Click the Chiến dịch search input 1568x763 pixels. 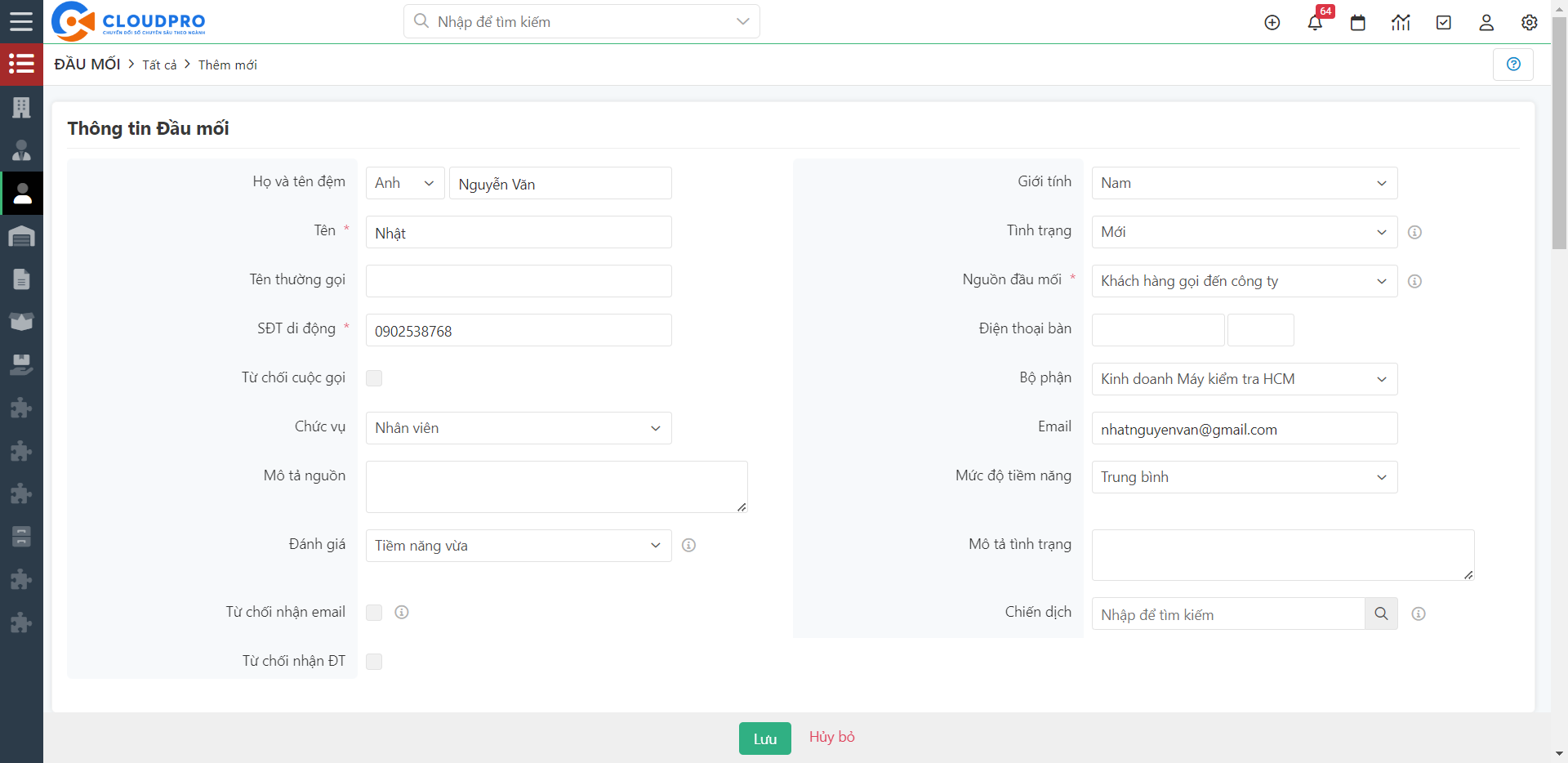click(x=1228, y=614)
